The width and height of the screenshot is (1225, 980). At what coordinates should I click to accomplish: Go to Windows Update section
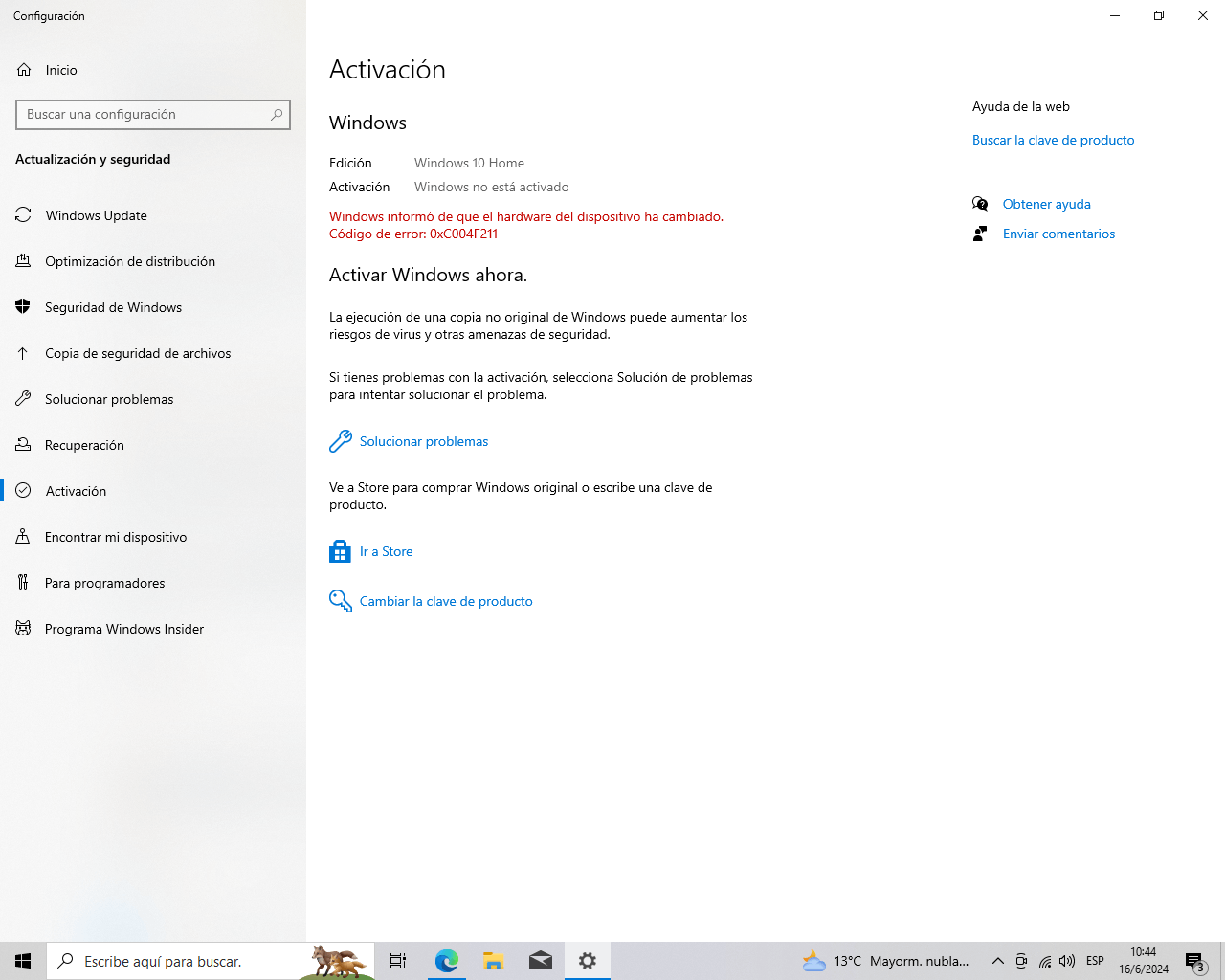[153, 215]
